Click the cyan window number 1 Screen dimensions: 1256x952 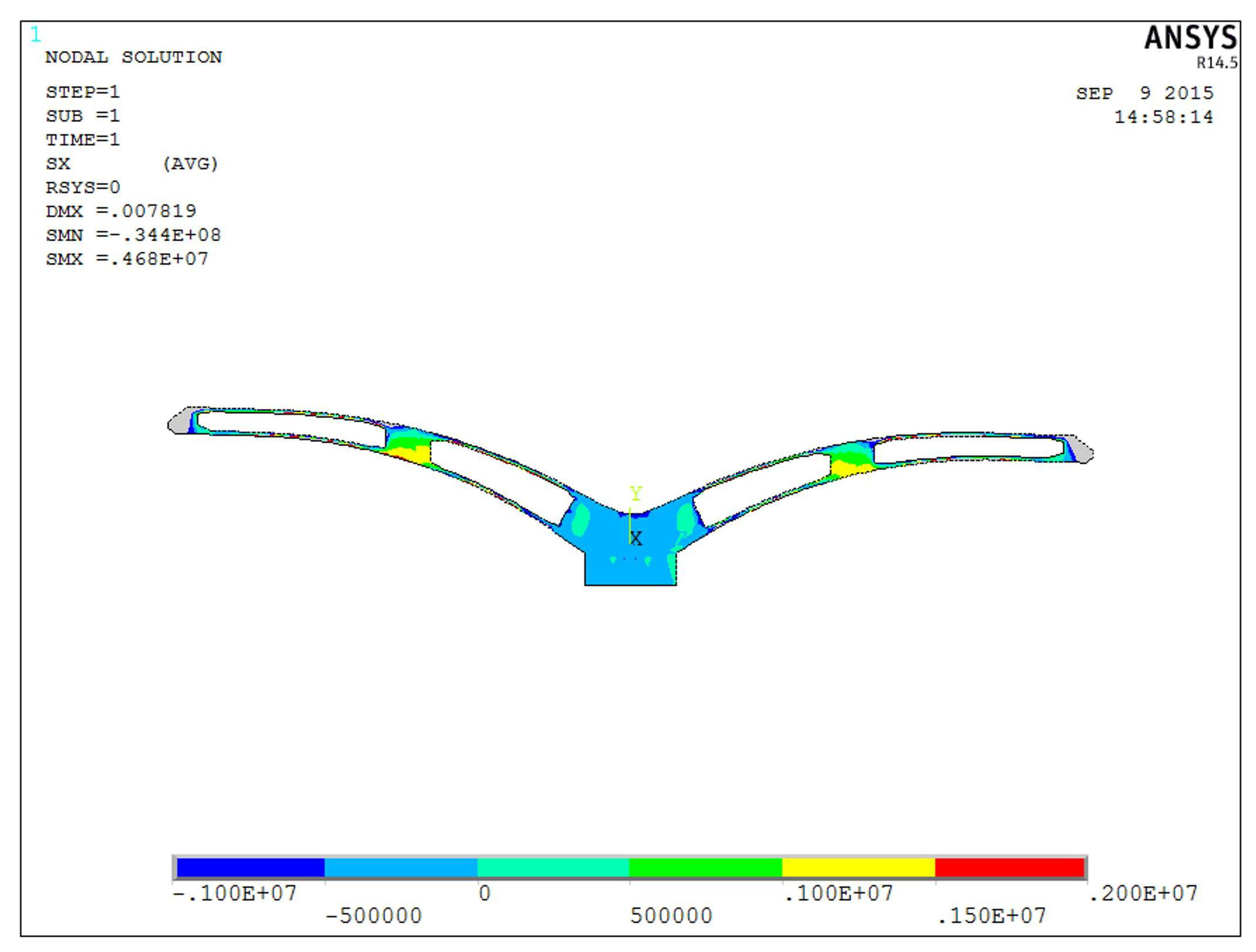[36, 35]
